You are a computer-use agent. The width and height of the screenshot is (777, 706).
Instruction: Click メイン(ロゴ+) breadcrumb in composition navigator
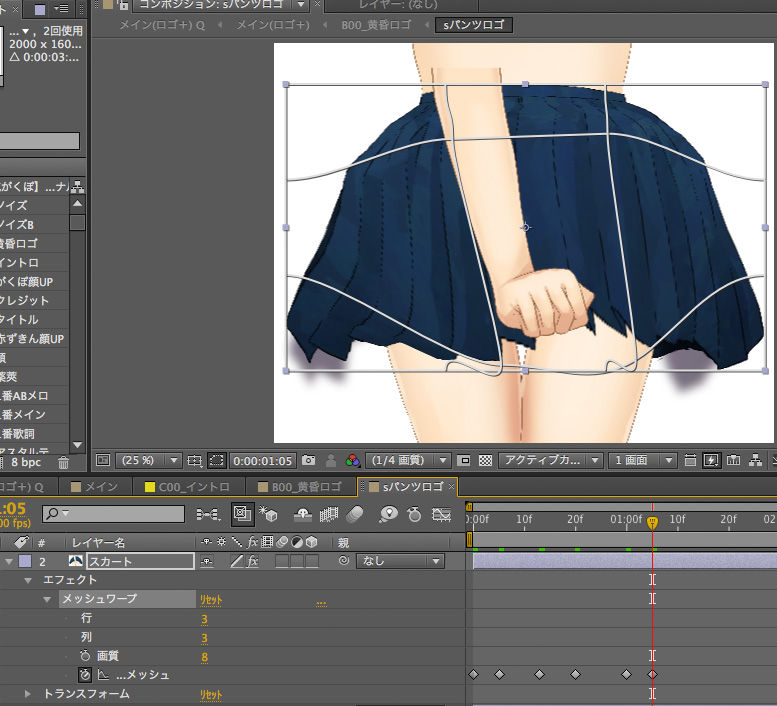point(272,25)
